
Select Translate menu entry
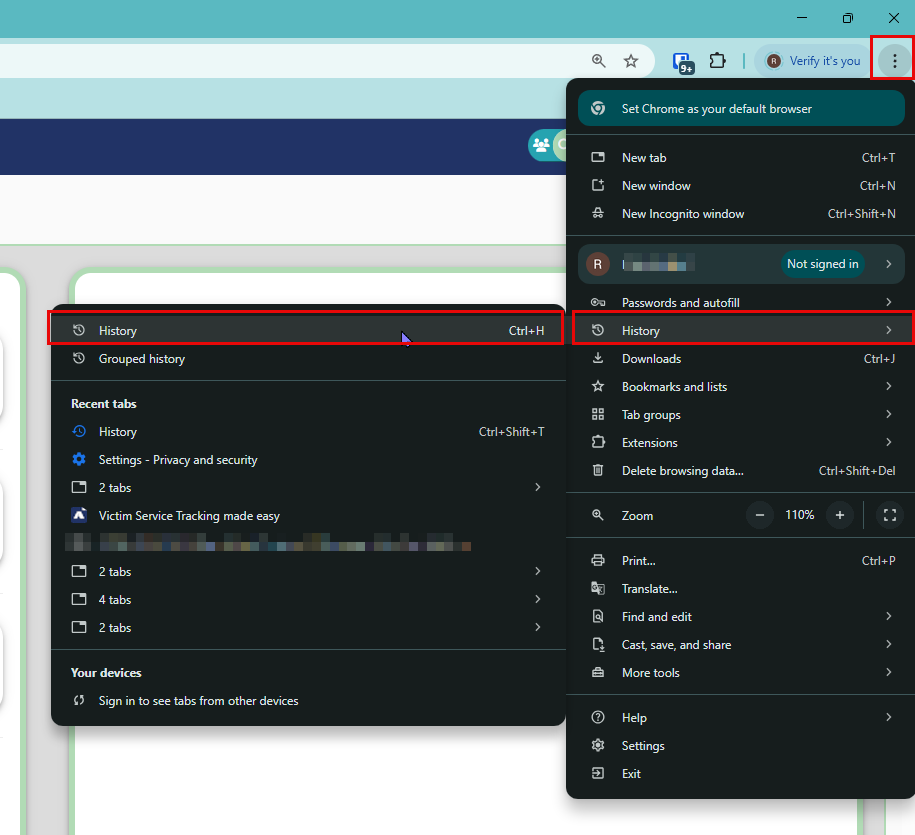tap(741, 588)
